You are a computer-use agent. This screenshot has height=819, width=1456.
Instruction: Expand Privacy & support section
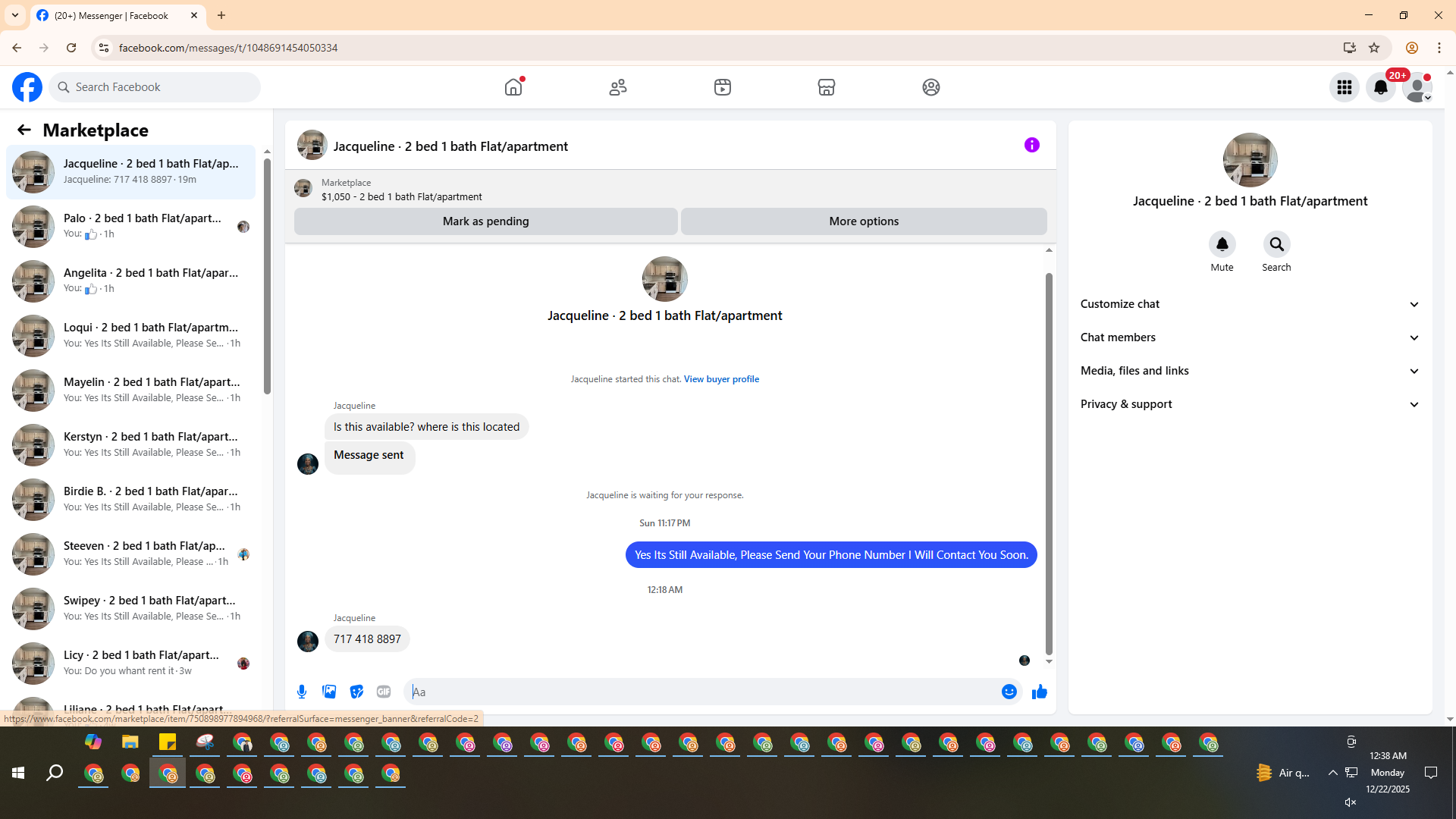pyautogui.click(x=1250, y=404)
